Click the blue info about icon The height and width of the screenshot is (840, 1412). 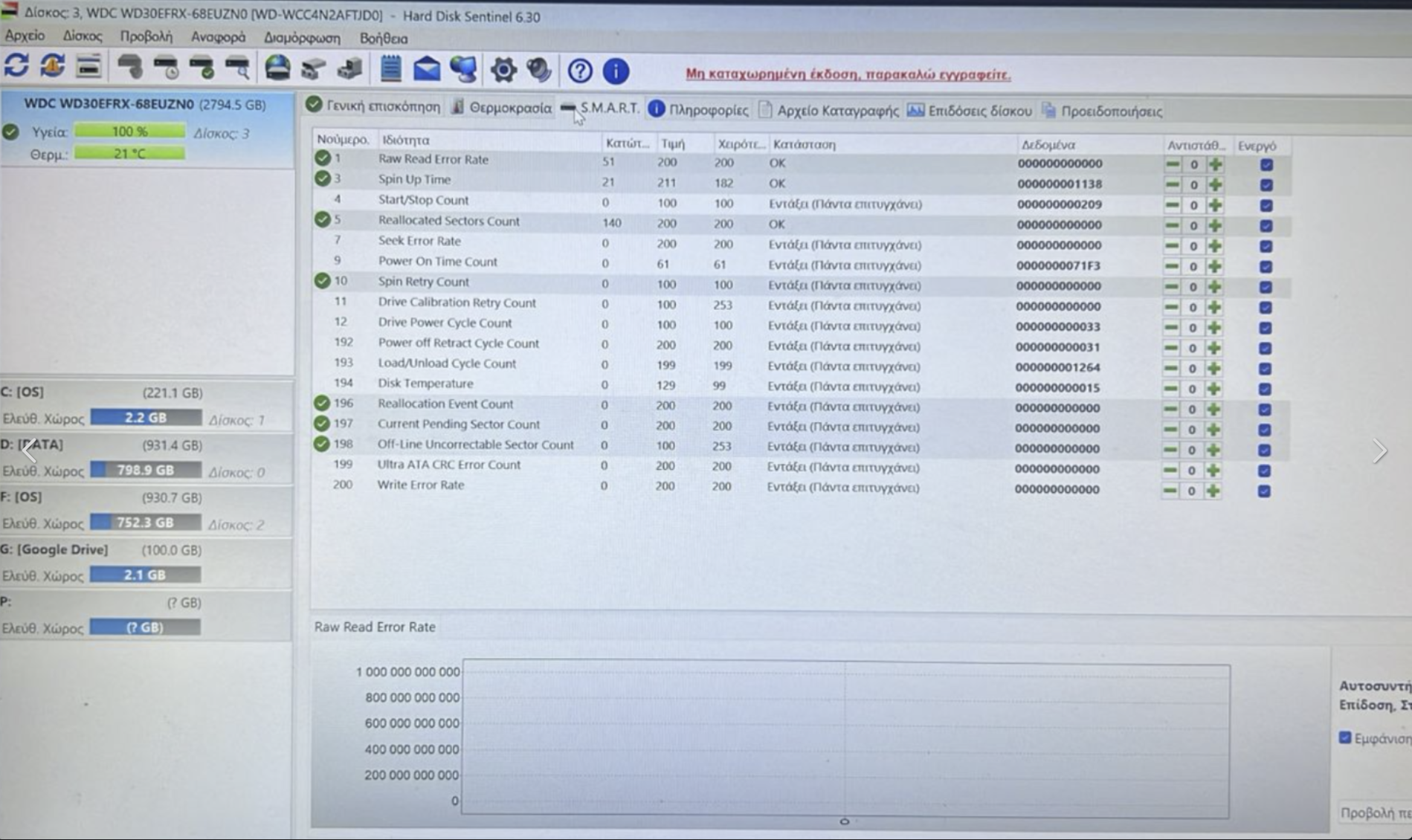[616, 71]
